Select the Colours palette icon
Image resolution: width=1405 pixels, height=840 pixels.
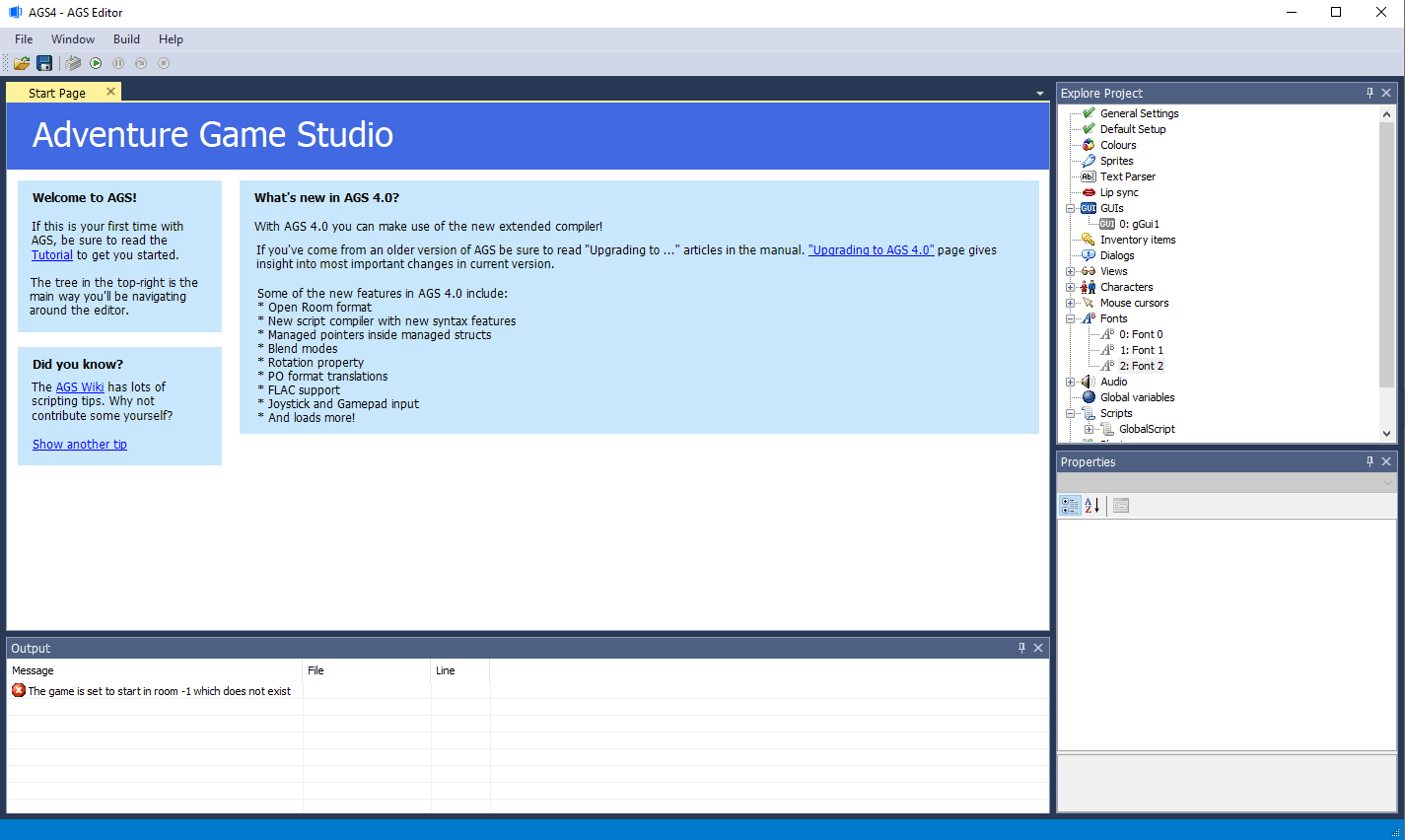pos(1089,145)
